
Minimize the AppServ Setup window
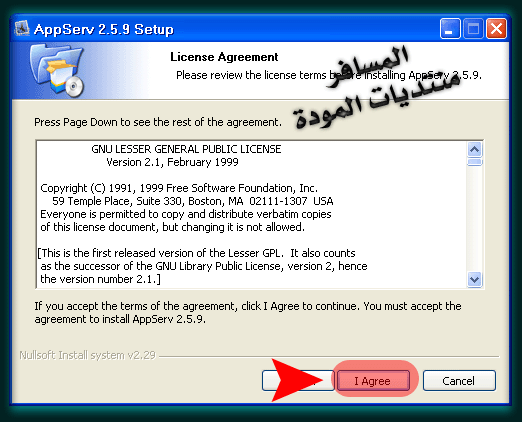tap(450, 29)
